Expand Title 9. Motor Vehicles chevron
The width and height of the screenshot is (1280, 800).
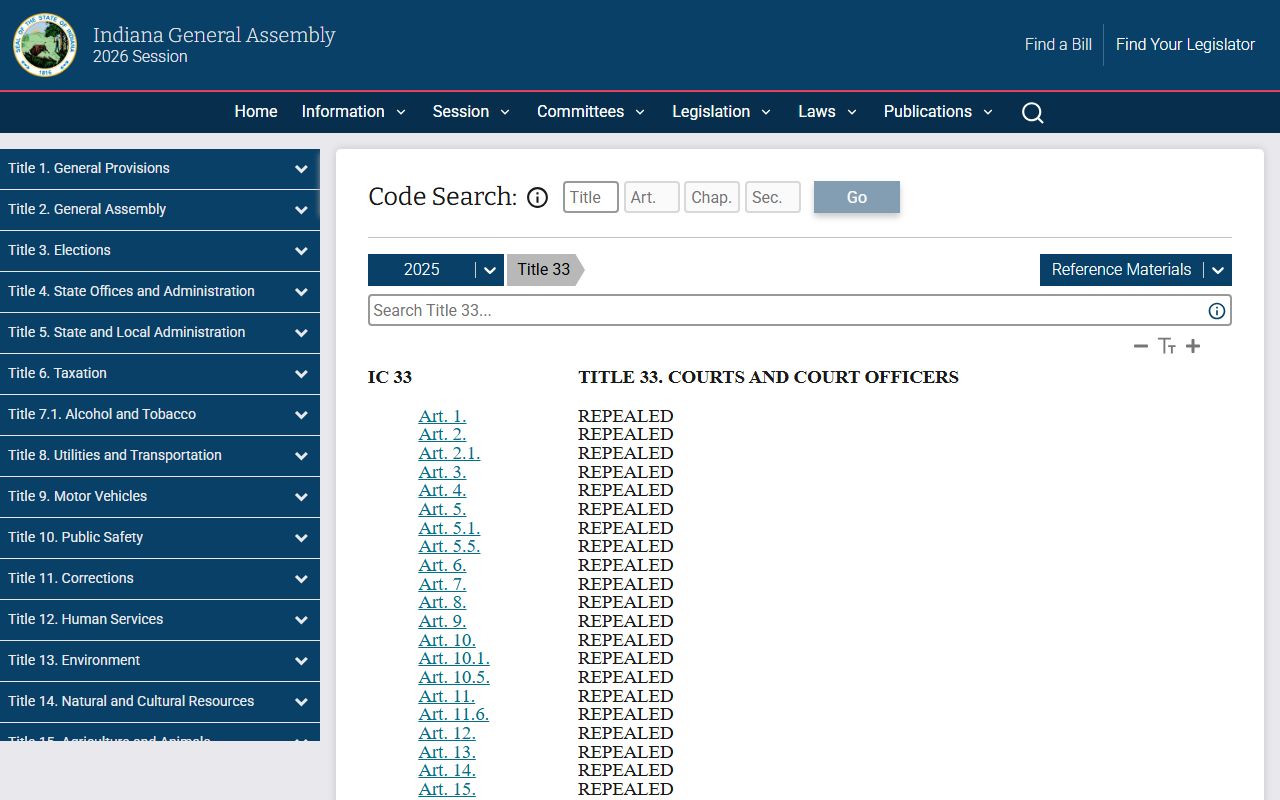click(301, 497)
